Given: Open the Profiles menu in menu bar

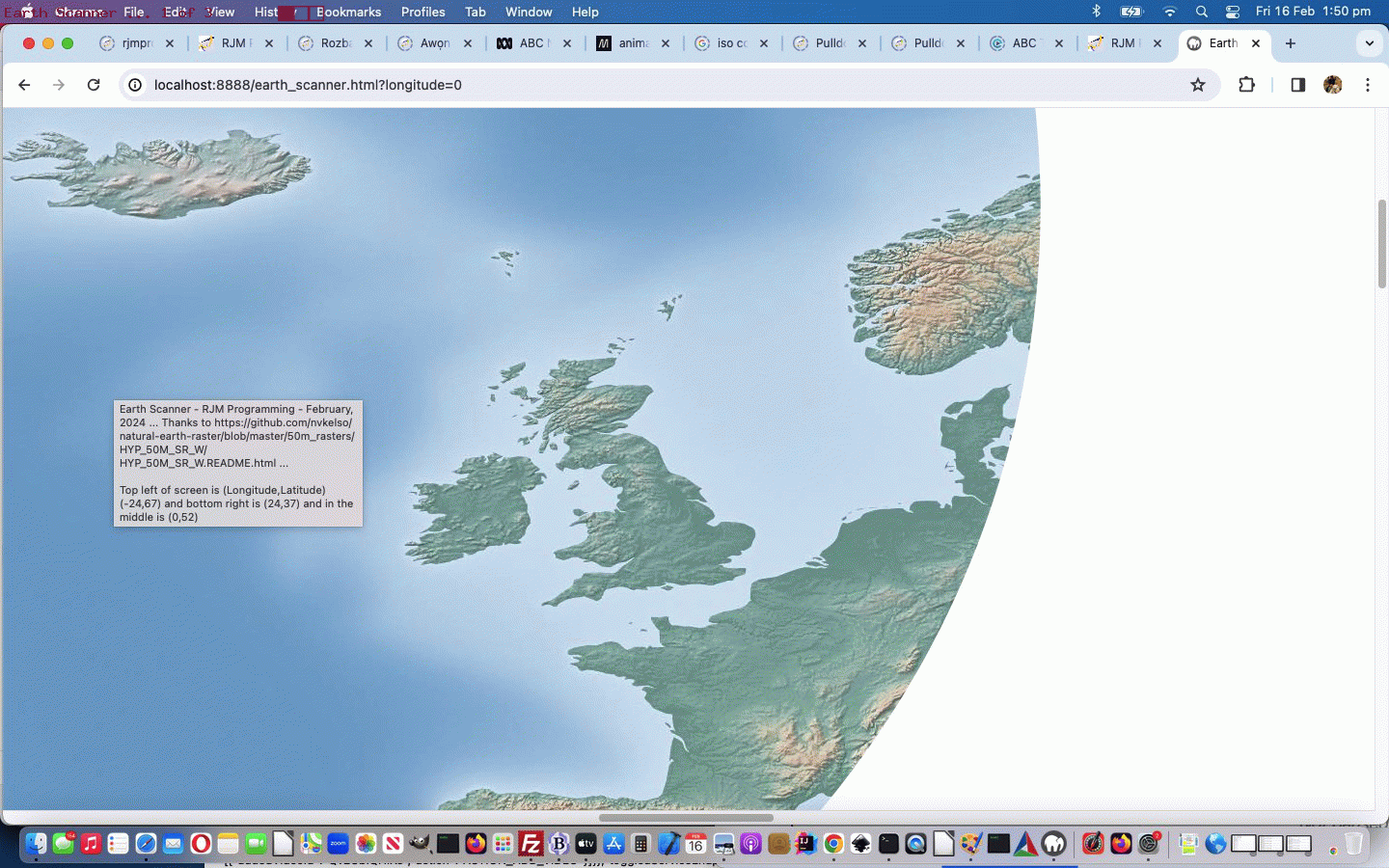Looking at the screenshot, I should [422, 12].
